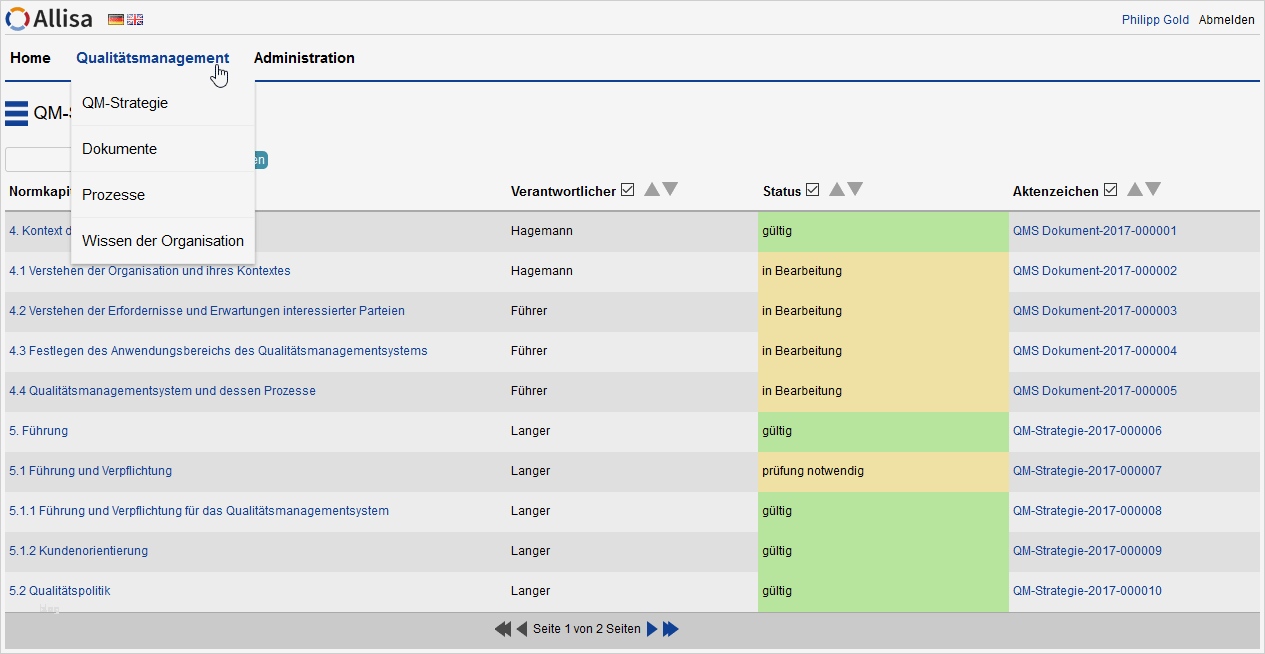
Task: Sort Verantwortlicher column ascending
Action: [x=652, y=189]
